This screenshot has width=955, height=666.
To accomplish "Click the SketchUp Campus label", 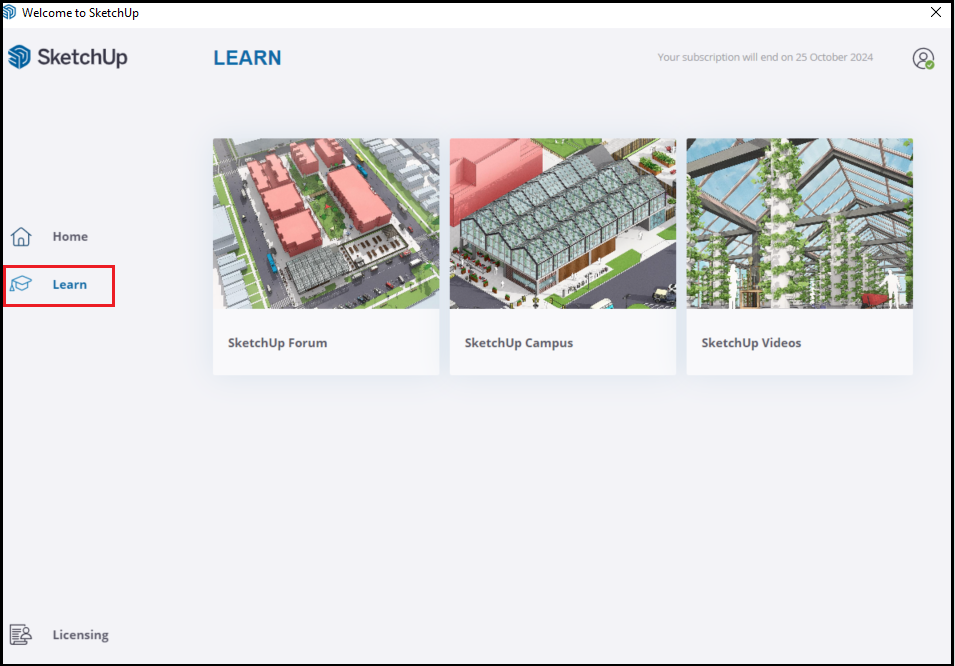I will click(x=518, y=342).
